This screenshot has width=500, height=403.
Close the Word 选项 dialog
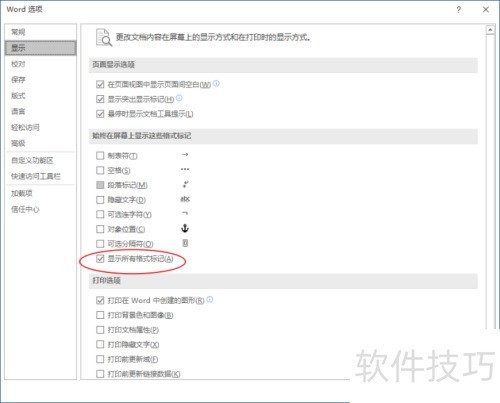[486, 10]
